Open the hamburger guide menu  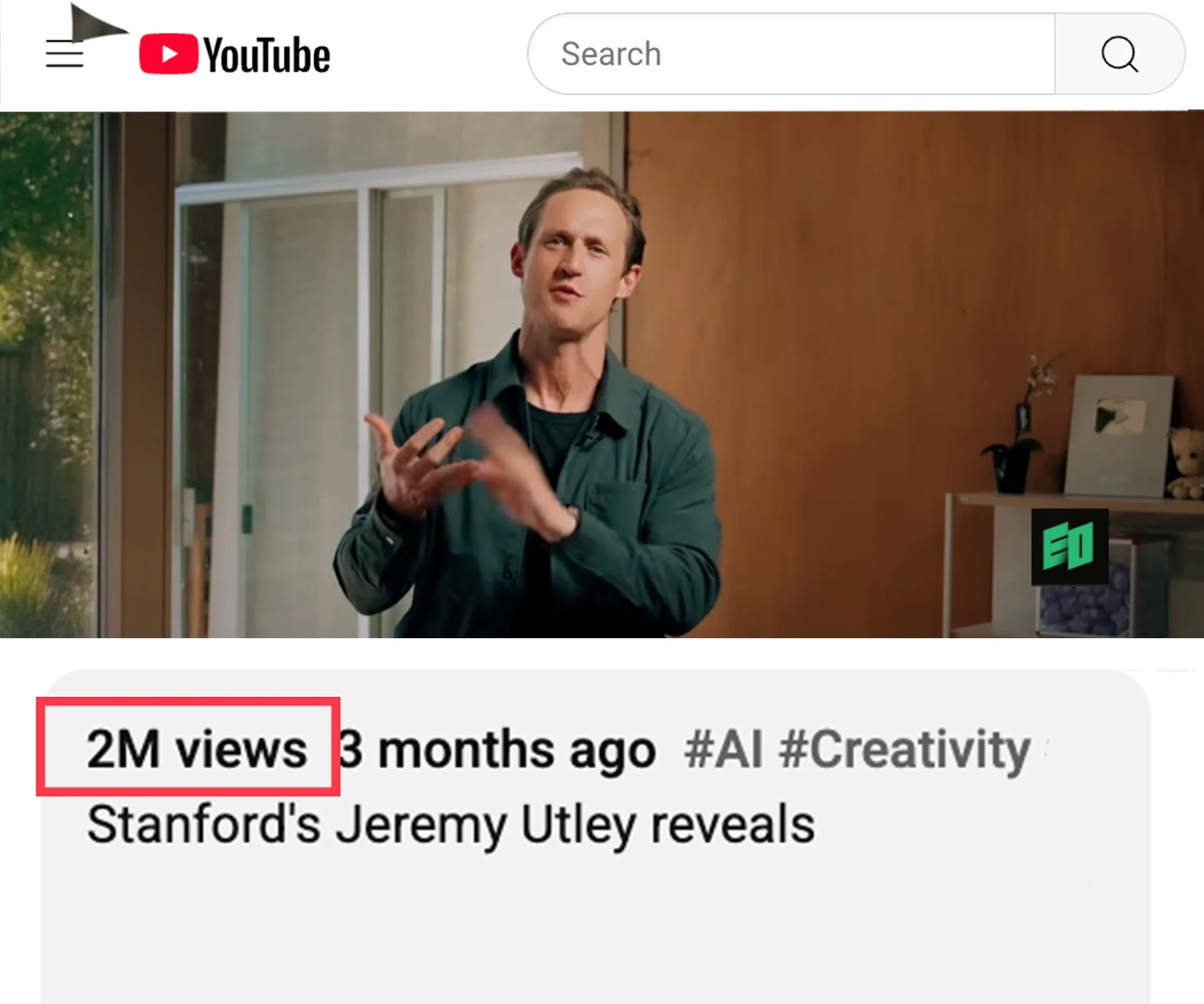coord(64,54)
